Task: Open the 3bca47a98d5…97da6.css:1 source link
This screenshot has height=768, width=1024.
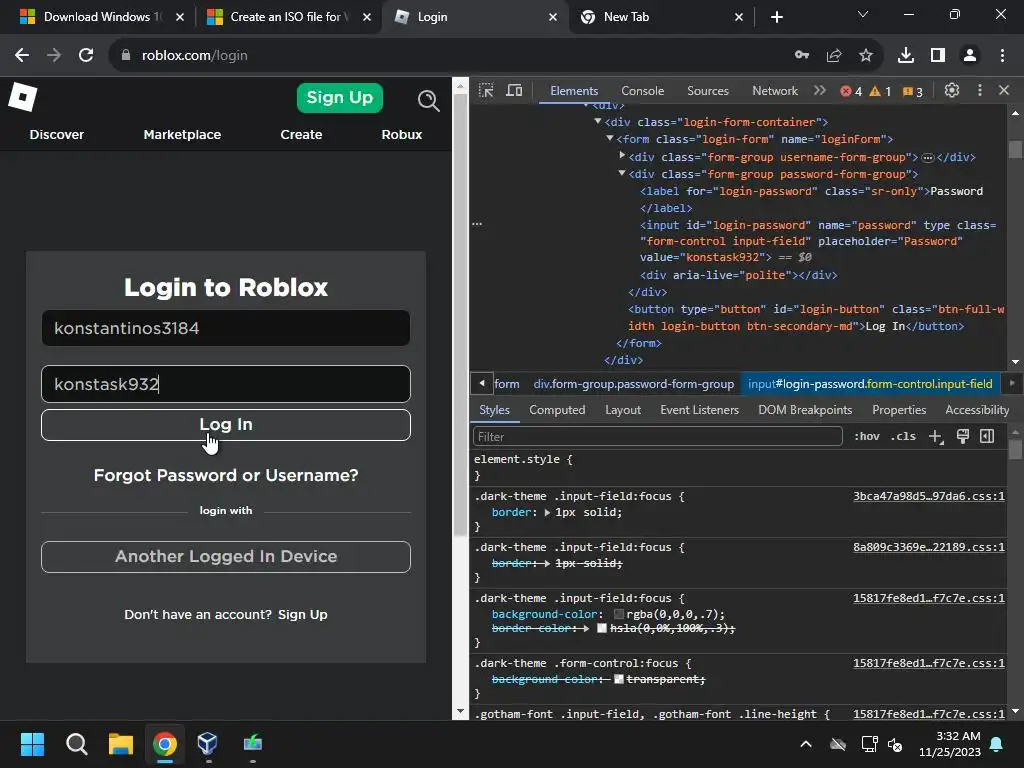Action: click(929, 496)
